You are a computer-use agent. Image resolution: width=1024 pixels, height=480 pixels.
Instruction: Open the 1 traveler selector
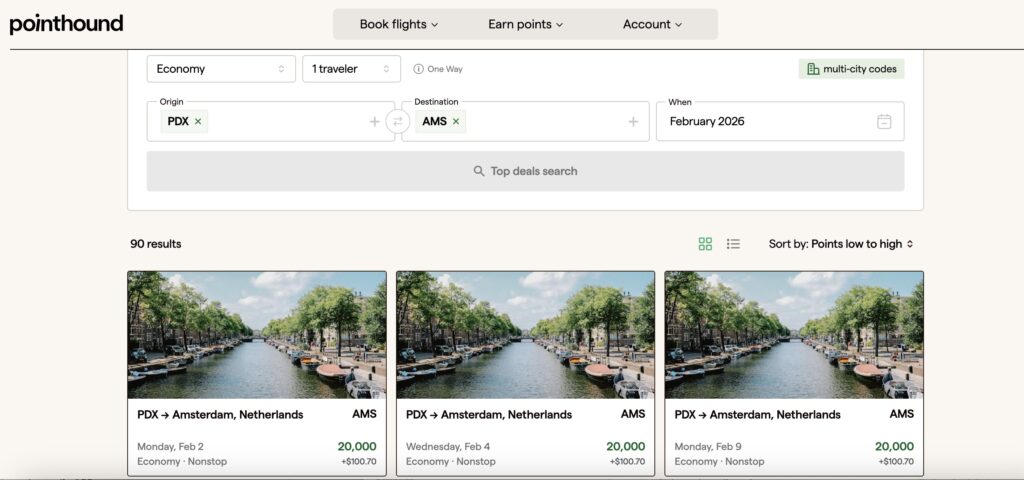point(351,69)
